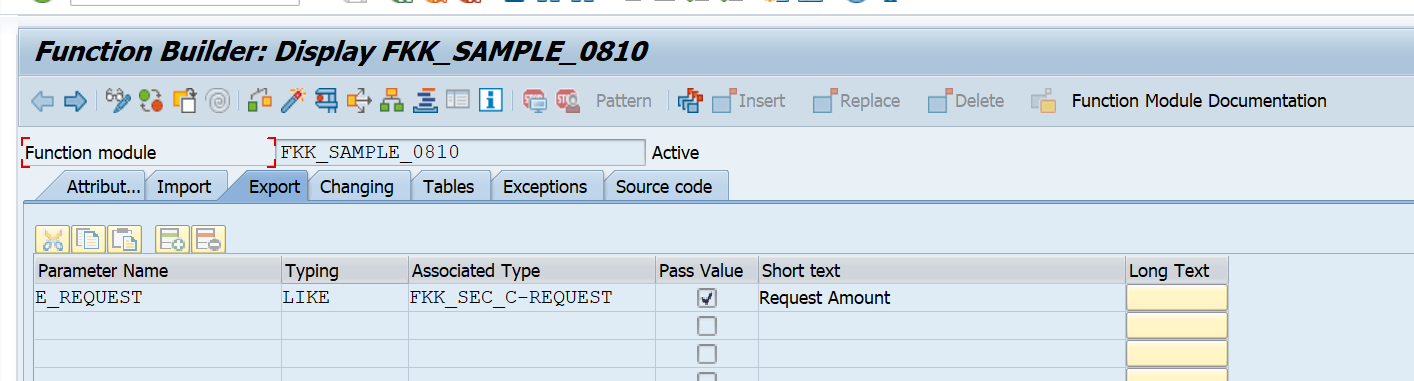Click the LIKE typing cell

(345, 298)
